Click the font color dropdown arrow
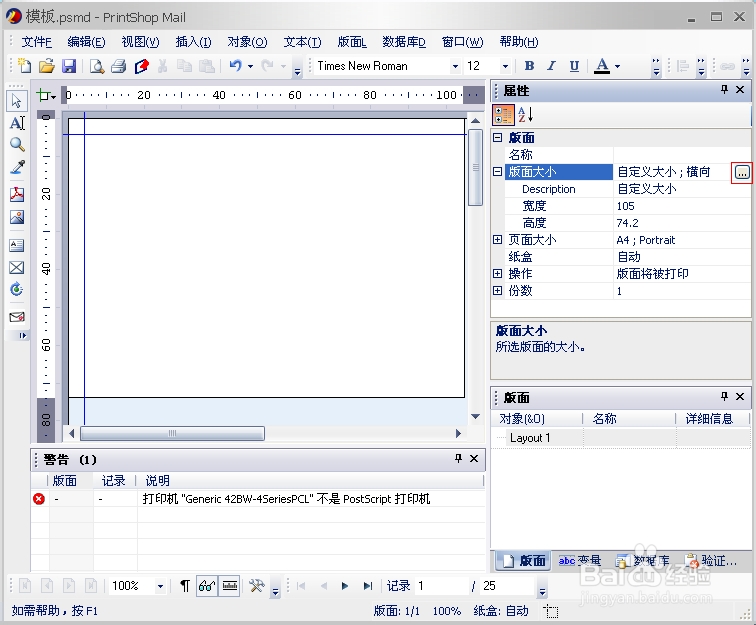 click(618, 66)
